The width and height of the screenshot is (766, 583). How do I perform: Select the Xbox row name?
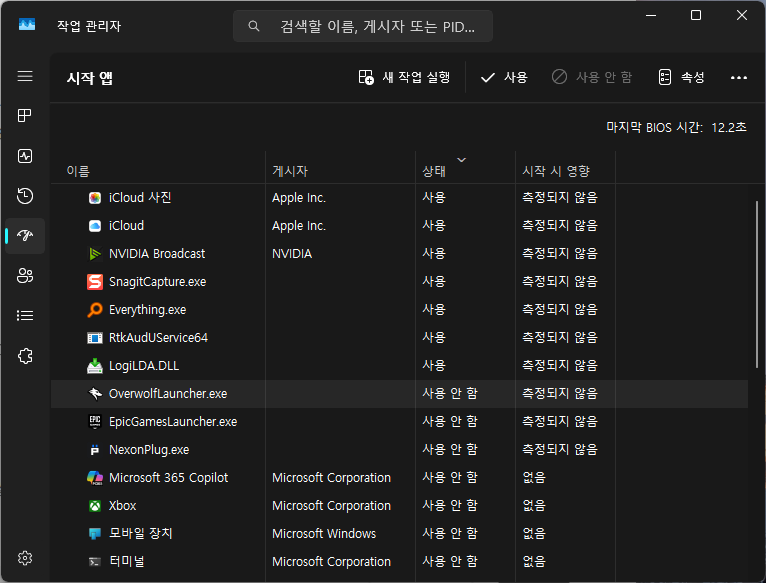click(x=123, y=506)
